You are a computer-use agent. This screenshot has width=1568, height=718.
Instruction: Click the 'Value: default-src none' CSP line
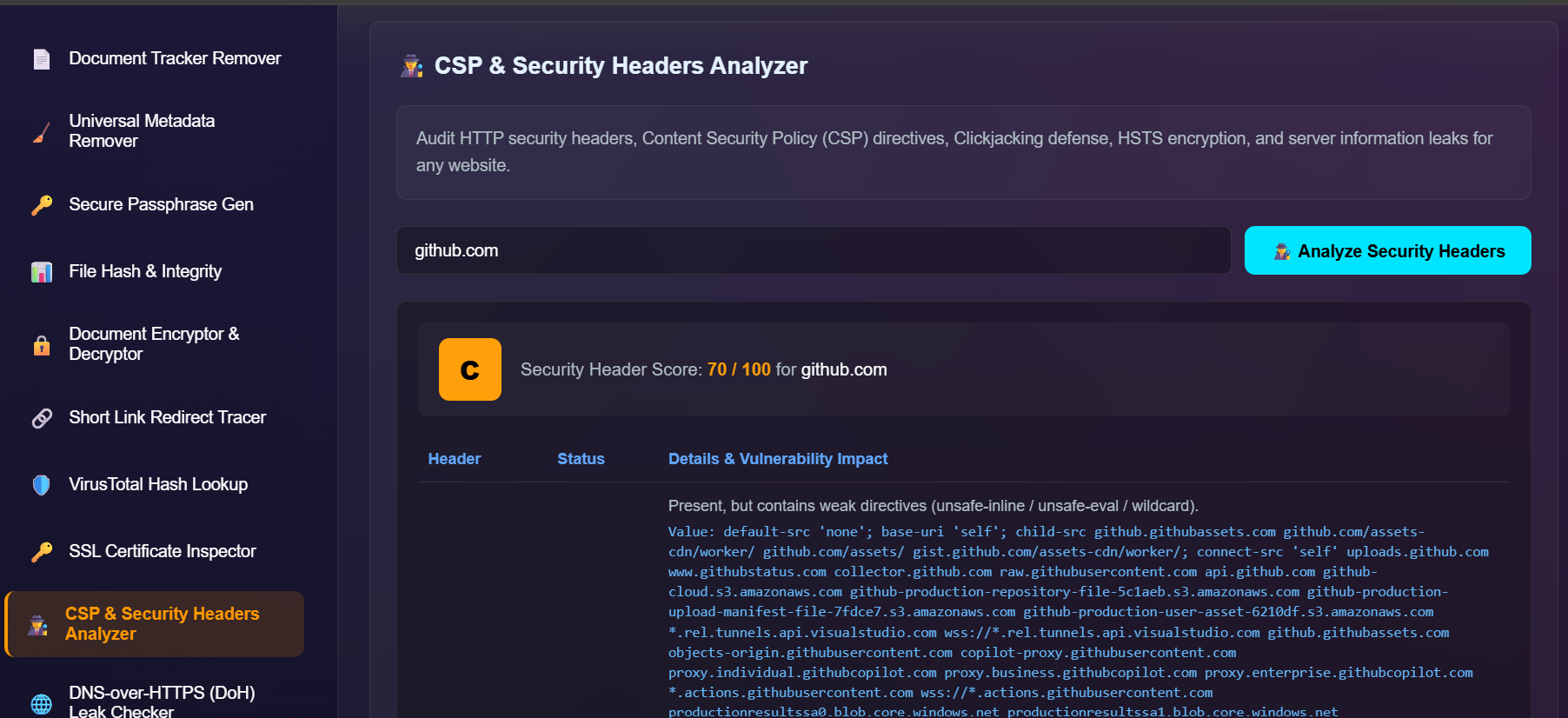point(1046,532)
